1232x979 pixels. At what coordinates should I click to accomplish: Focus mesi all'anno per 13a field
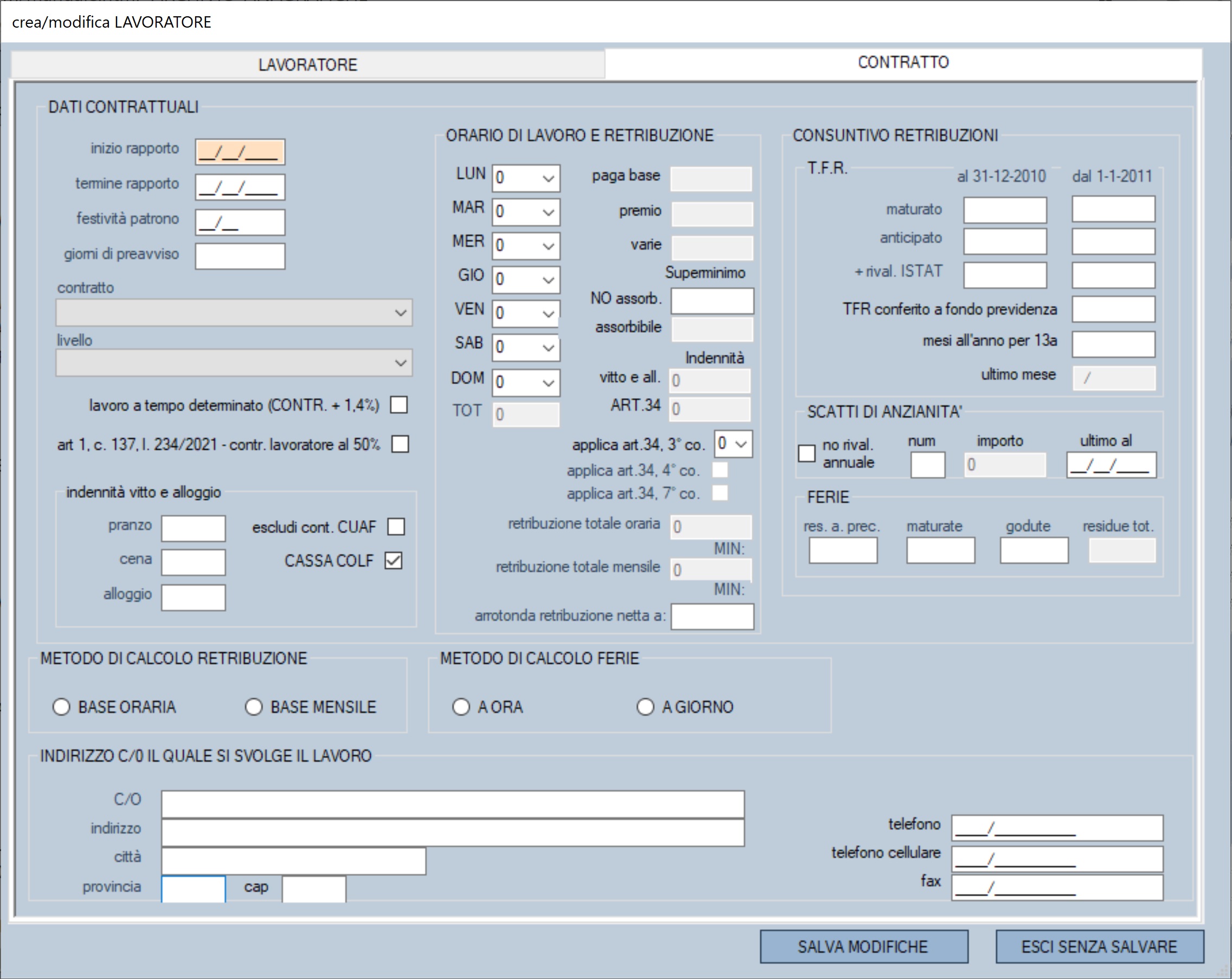[x=1113, y=345]
